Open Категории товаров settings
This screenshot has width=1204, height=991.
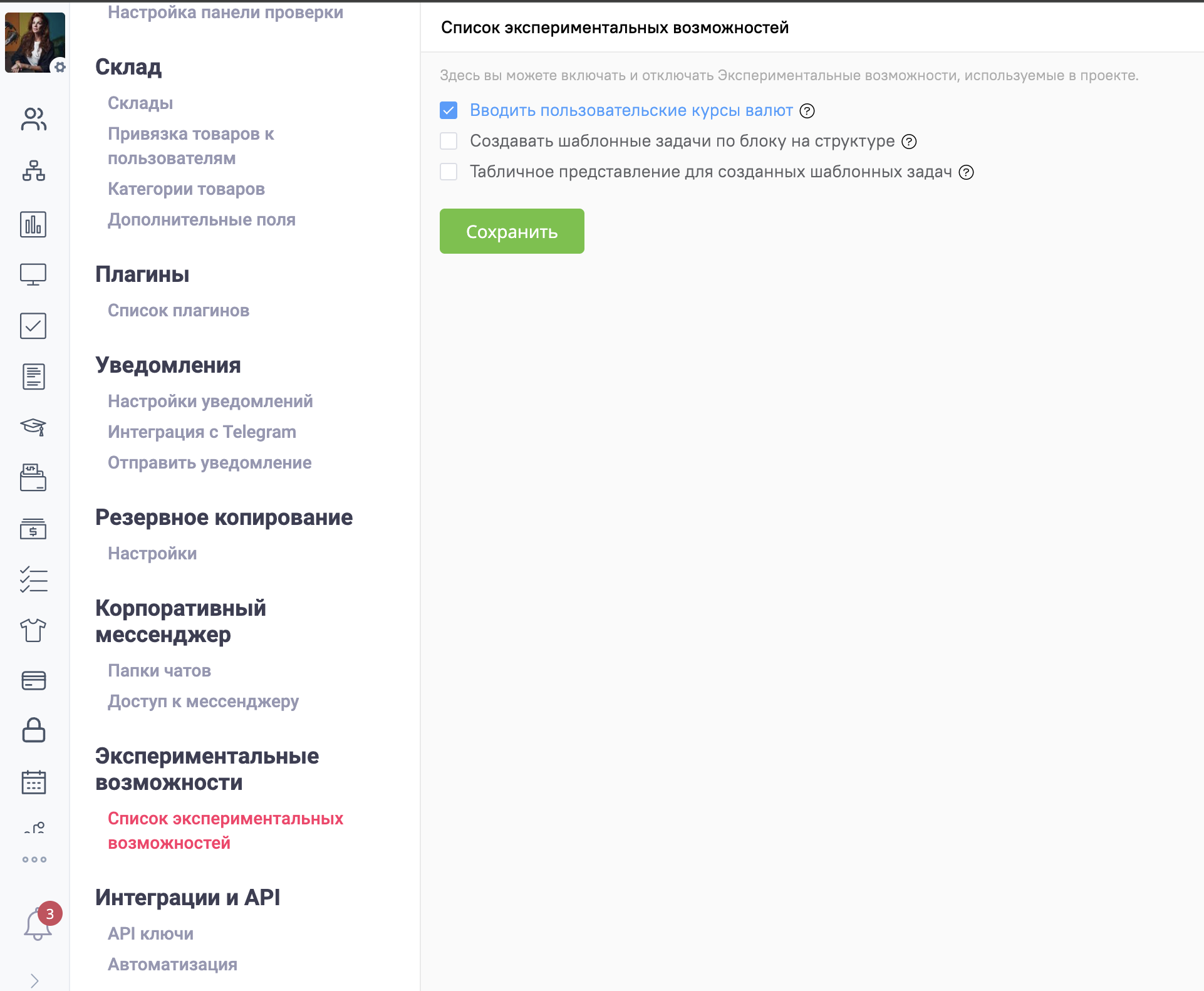pos(186,189)
